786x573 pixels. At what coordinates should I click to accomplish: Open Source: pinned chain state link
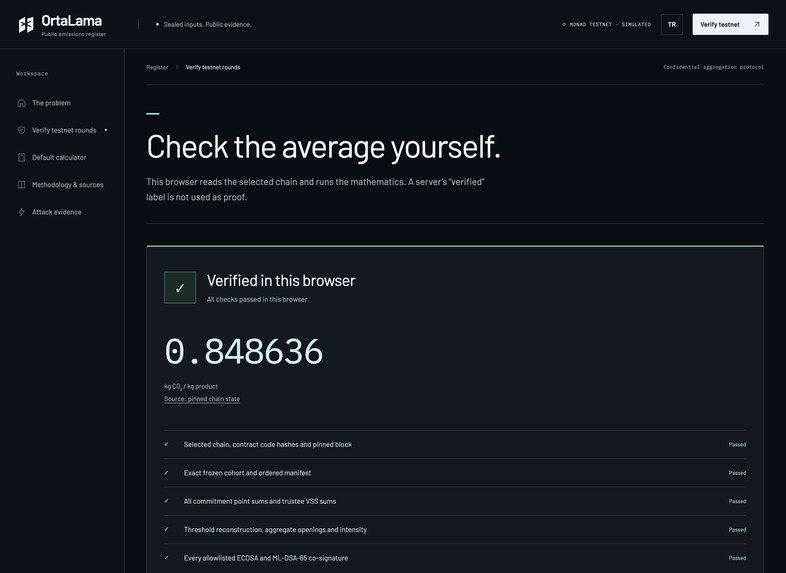[202, 399]
